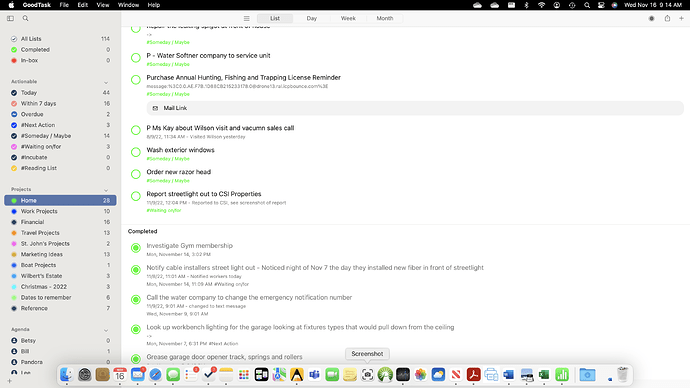The image size is (690, 388).
Task: Check off 'Wash exterior windows'
Action: click(x=136, y=152)
